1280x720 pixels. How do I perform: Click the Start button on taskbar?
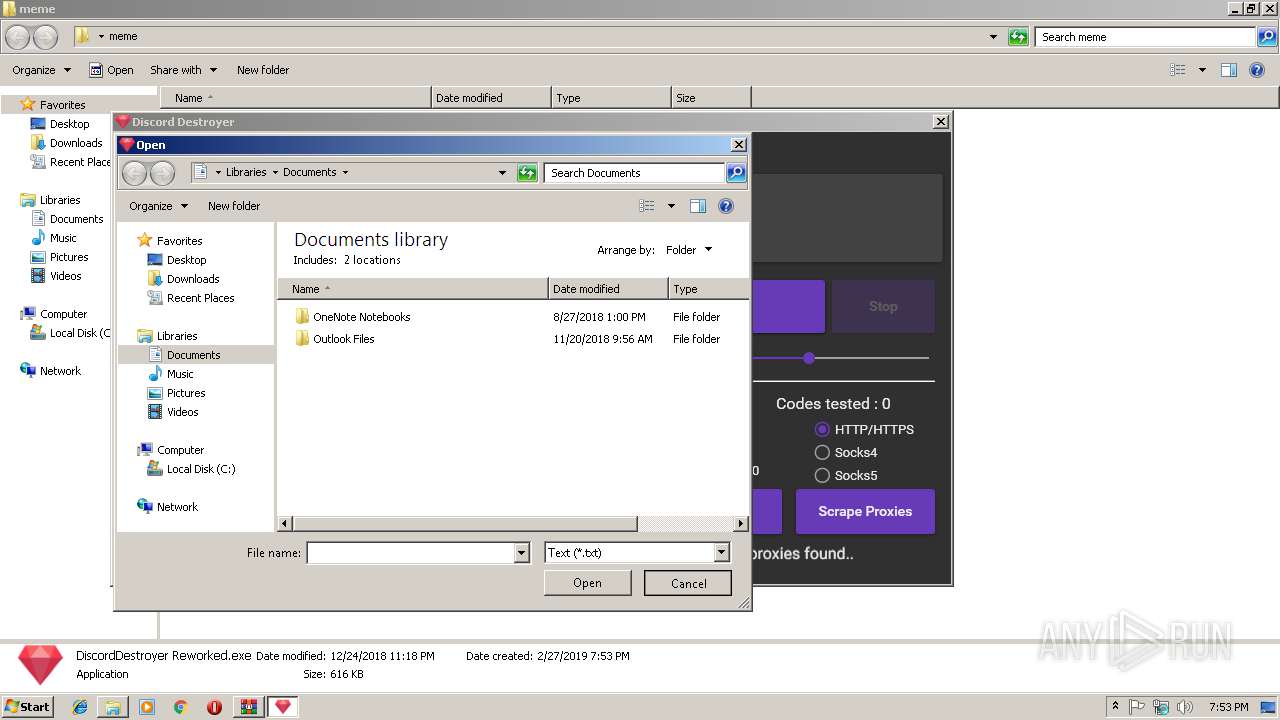point(28,707)
